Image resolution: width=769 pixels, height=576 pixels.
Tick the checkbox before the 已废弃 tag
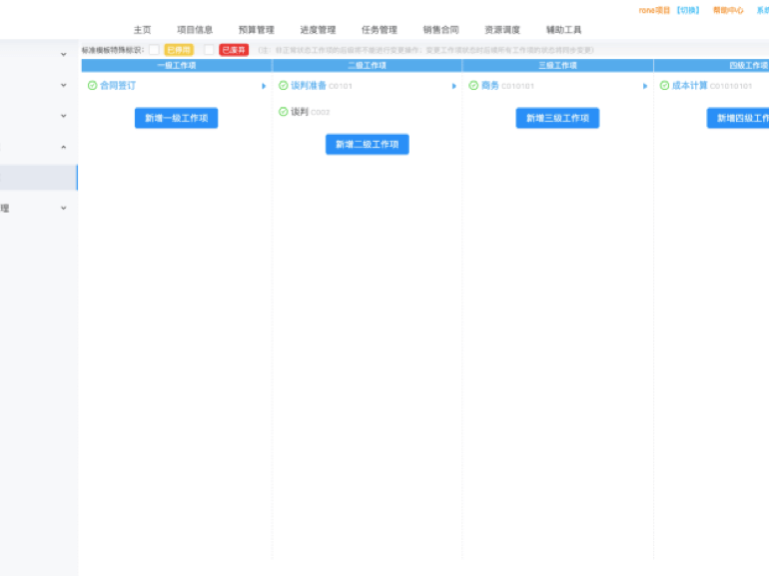click(209, 50)
